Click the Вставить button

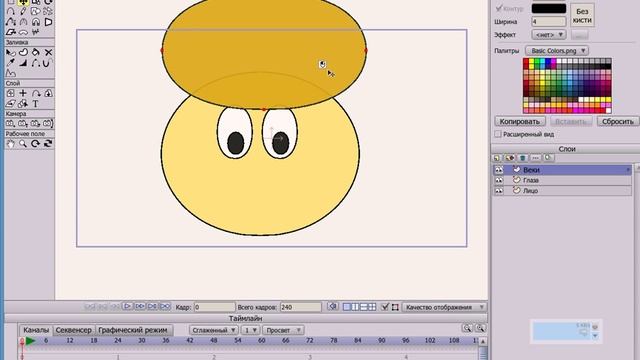coord(571,121)
